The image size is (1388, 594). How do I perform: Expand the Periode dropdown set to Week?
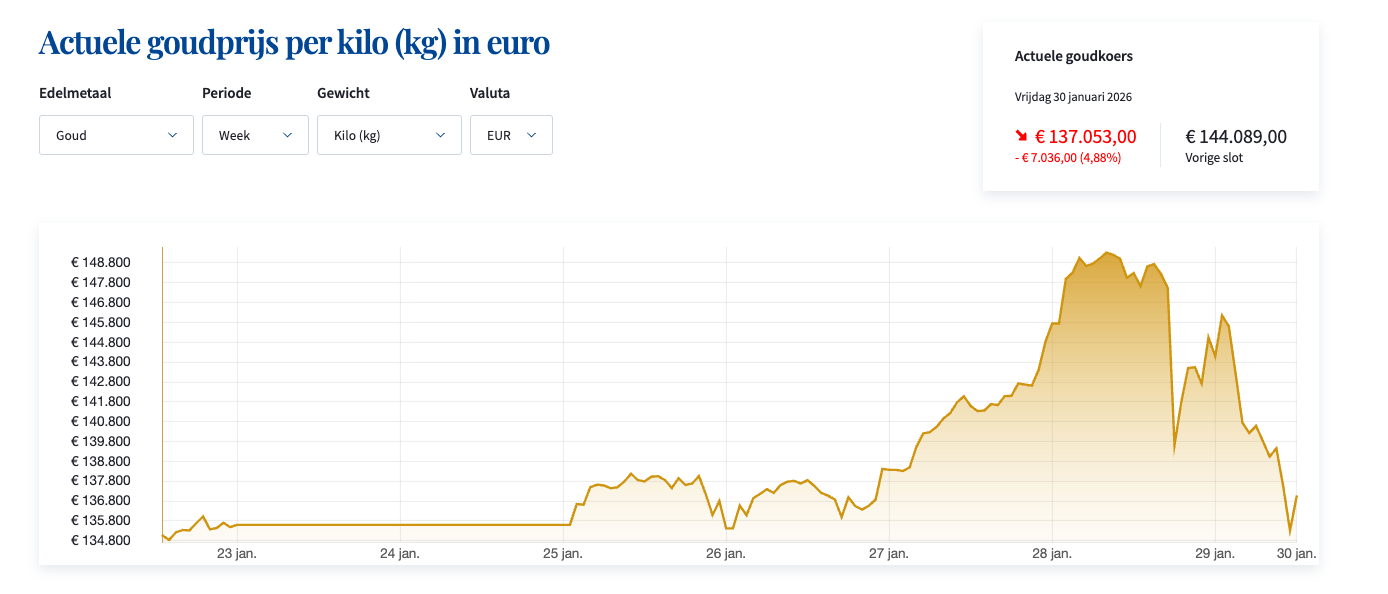(255, 135)
